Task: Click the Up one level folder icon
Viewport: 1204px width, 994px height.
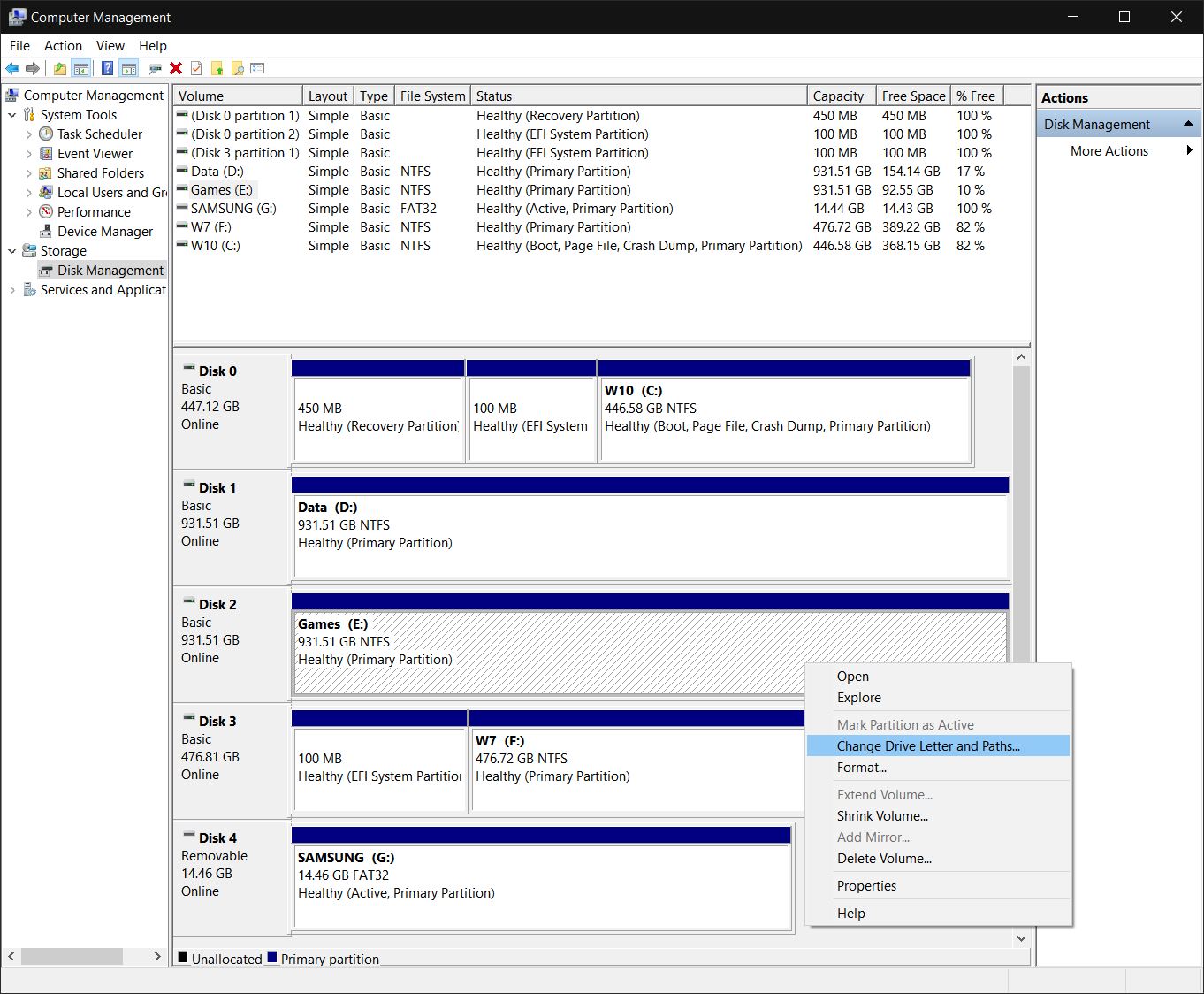Action: pos(60,68)
